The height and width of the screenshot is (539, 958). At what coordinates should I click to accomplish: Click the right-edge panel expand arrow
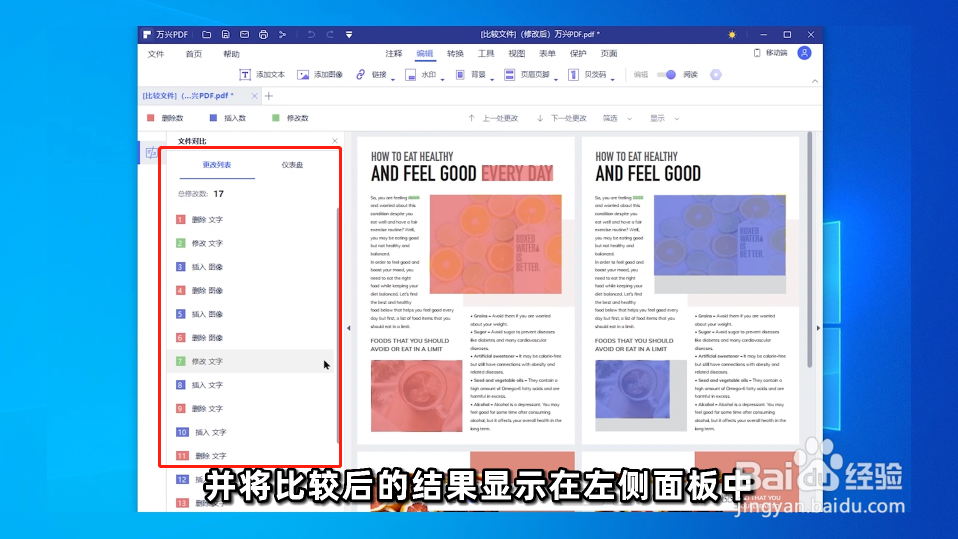point(818,328)
